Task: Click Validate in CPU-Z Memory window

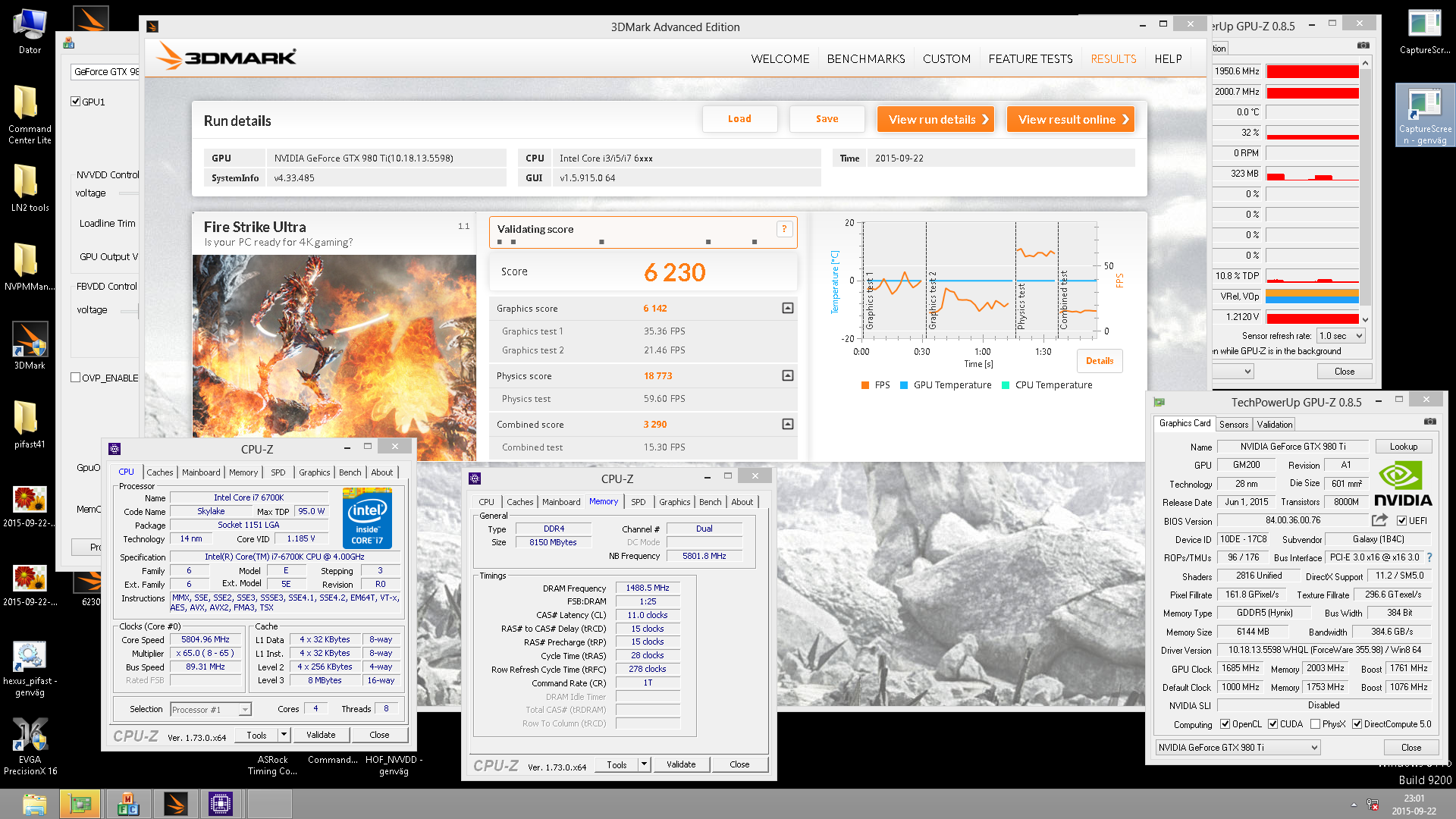Action: (x=680, y=764)
